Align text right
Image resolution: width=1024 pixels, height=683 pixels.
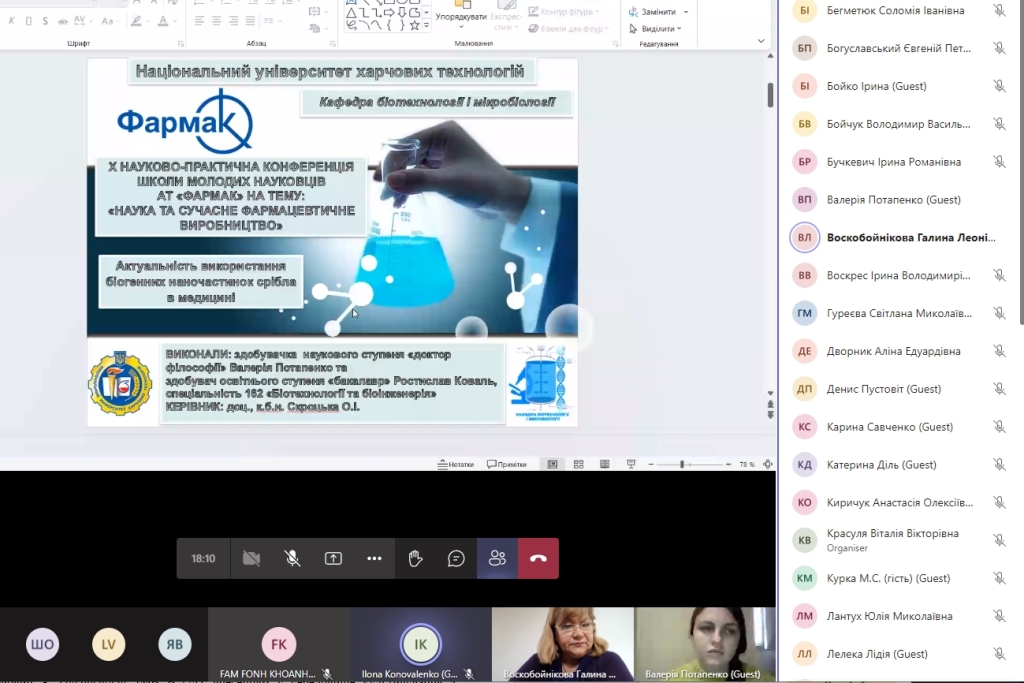pos(233,21)
